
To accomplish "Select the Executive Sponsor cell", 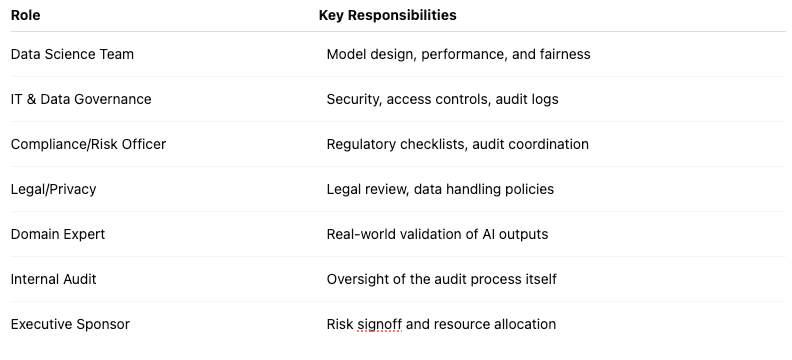I will pos(70,324).
